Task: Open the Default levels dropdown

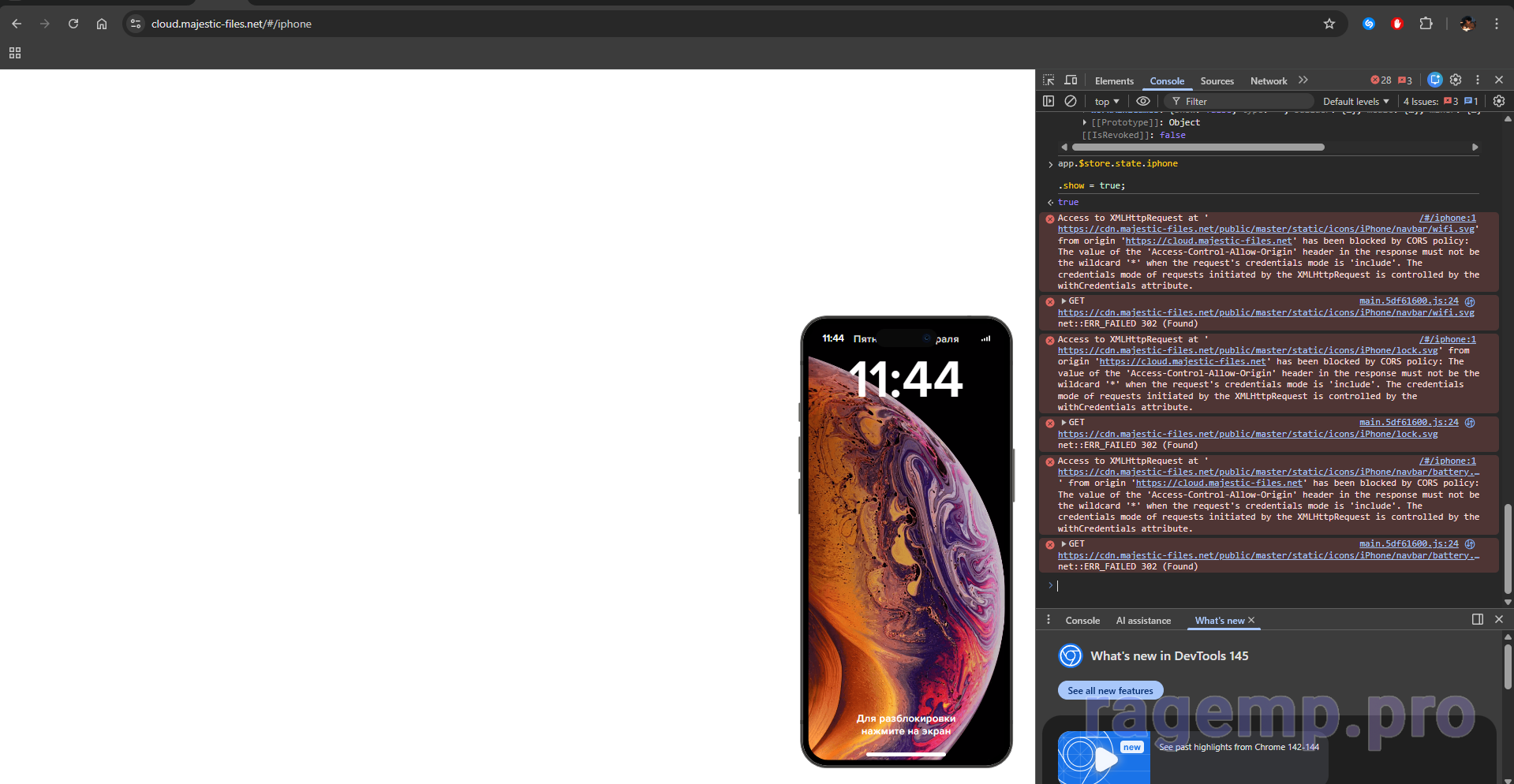Action: [1355, 102]
